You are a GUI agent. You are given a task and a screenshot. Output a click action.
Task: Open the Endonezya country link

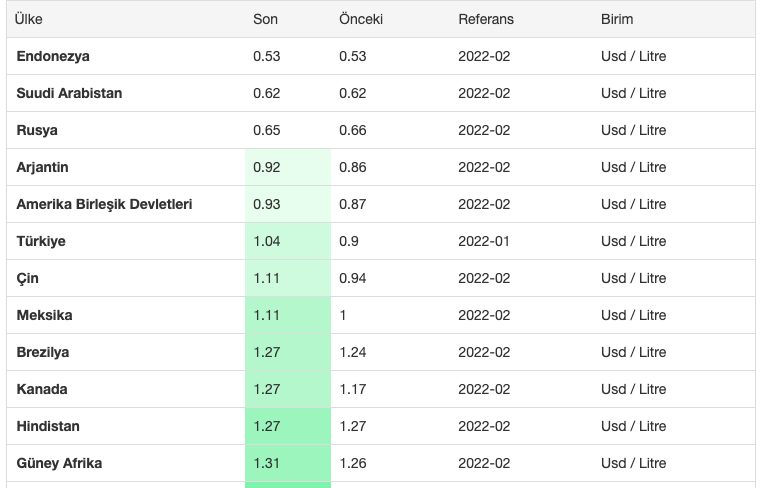53,56
